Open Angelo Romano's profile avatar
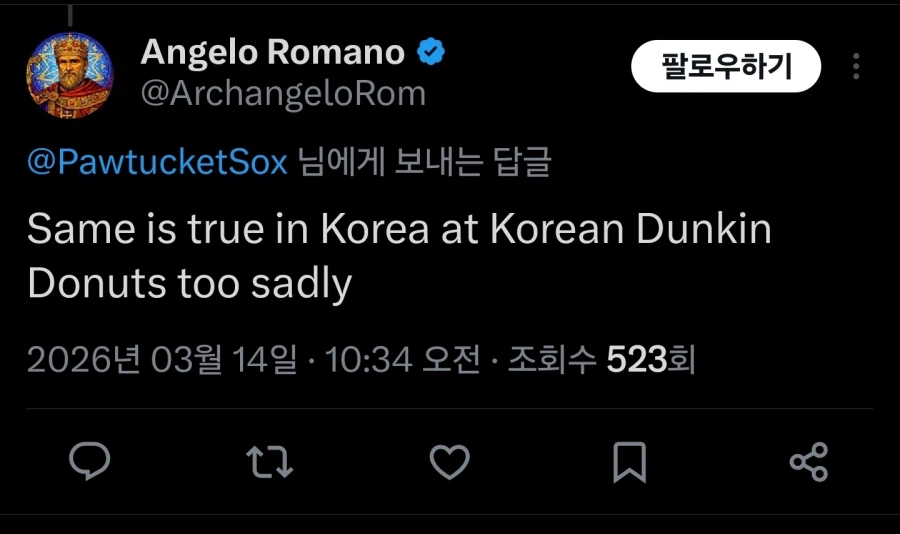The width and height of the screenshot is (900, 534). tap(69, 75)
